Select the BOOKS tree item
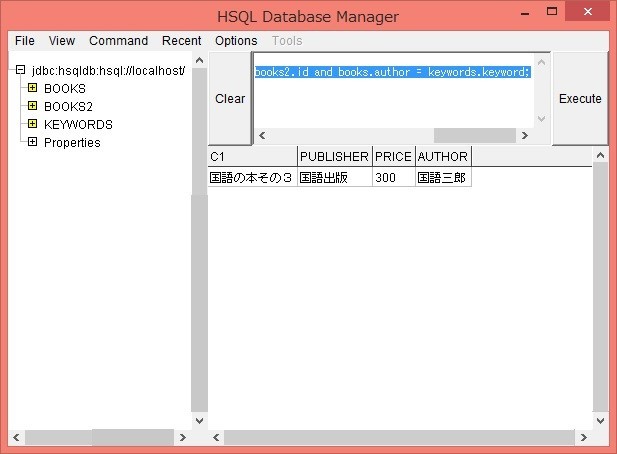 click(x=65, y=89)
